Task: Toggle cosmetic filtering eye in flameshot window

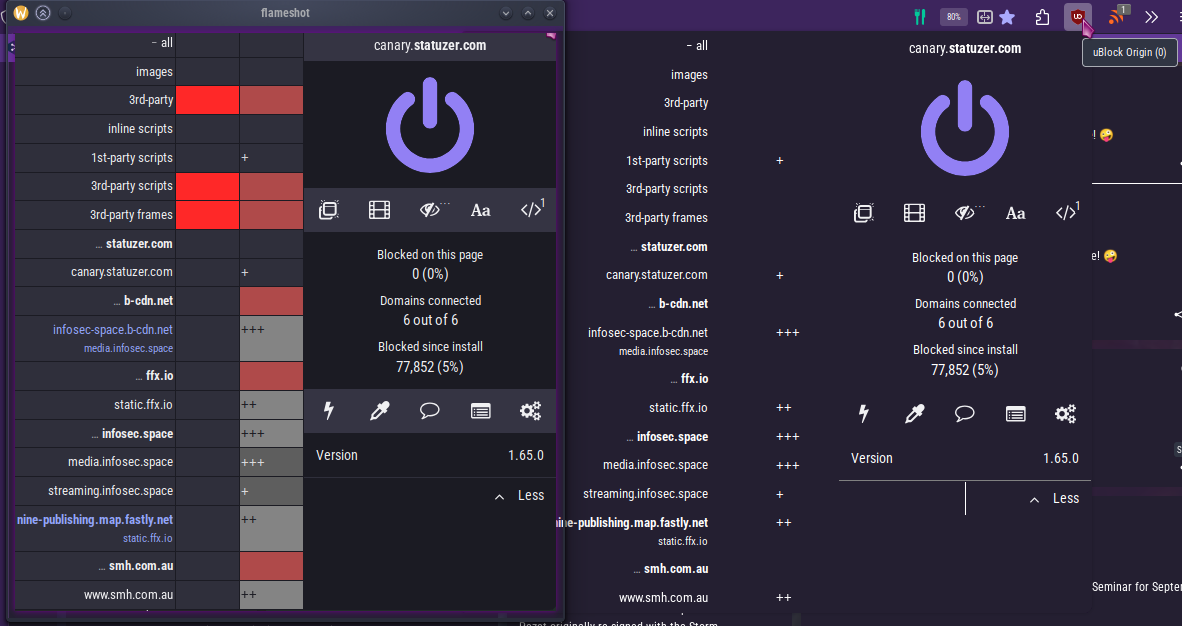Action: click(432, 210)
